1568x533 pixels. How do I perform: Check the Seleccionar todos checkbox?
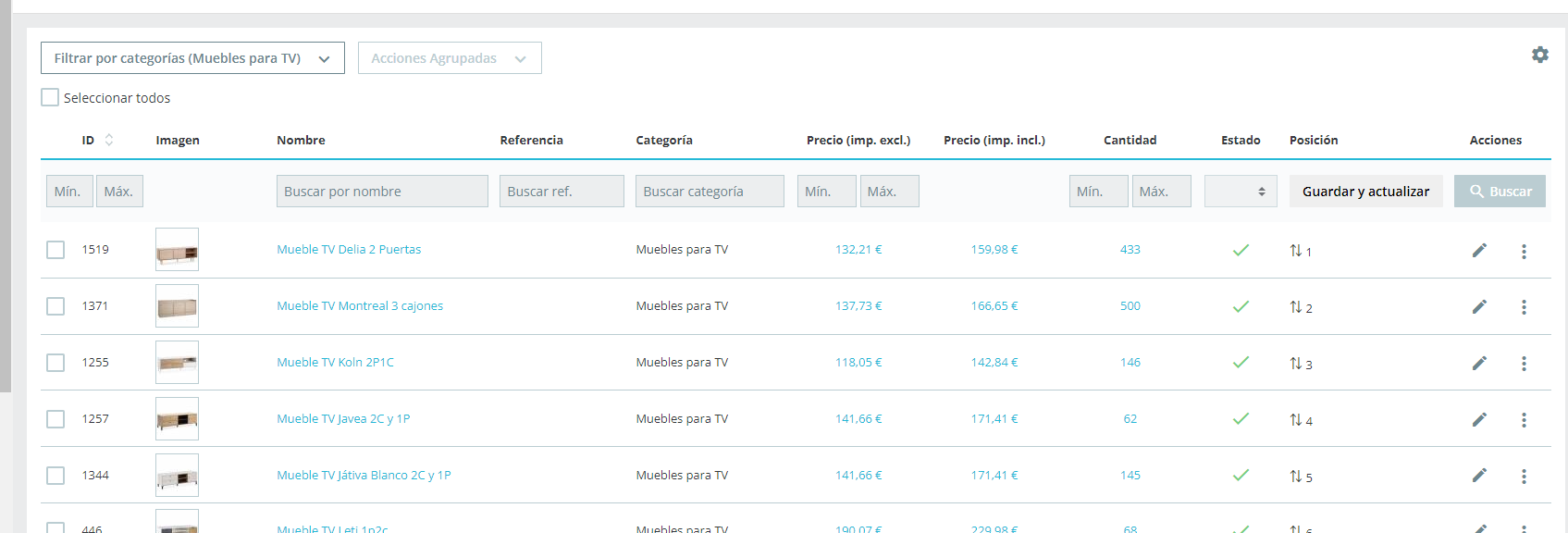point(50,97)
